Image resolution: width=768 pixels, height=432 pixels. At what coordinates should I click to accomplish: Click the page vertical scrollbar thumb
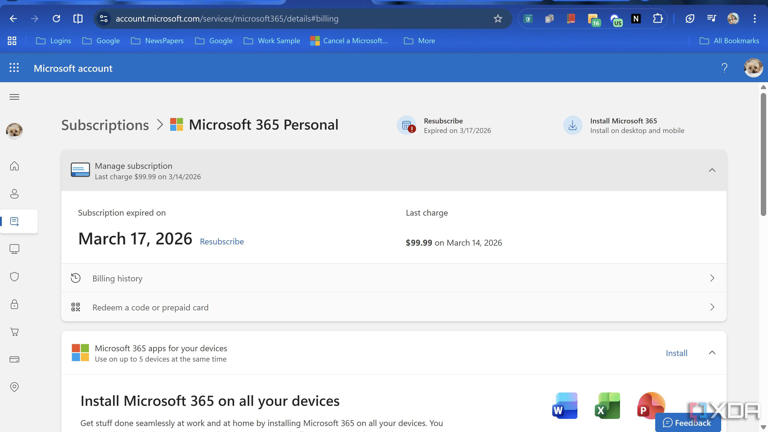(763, 153)
